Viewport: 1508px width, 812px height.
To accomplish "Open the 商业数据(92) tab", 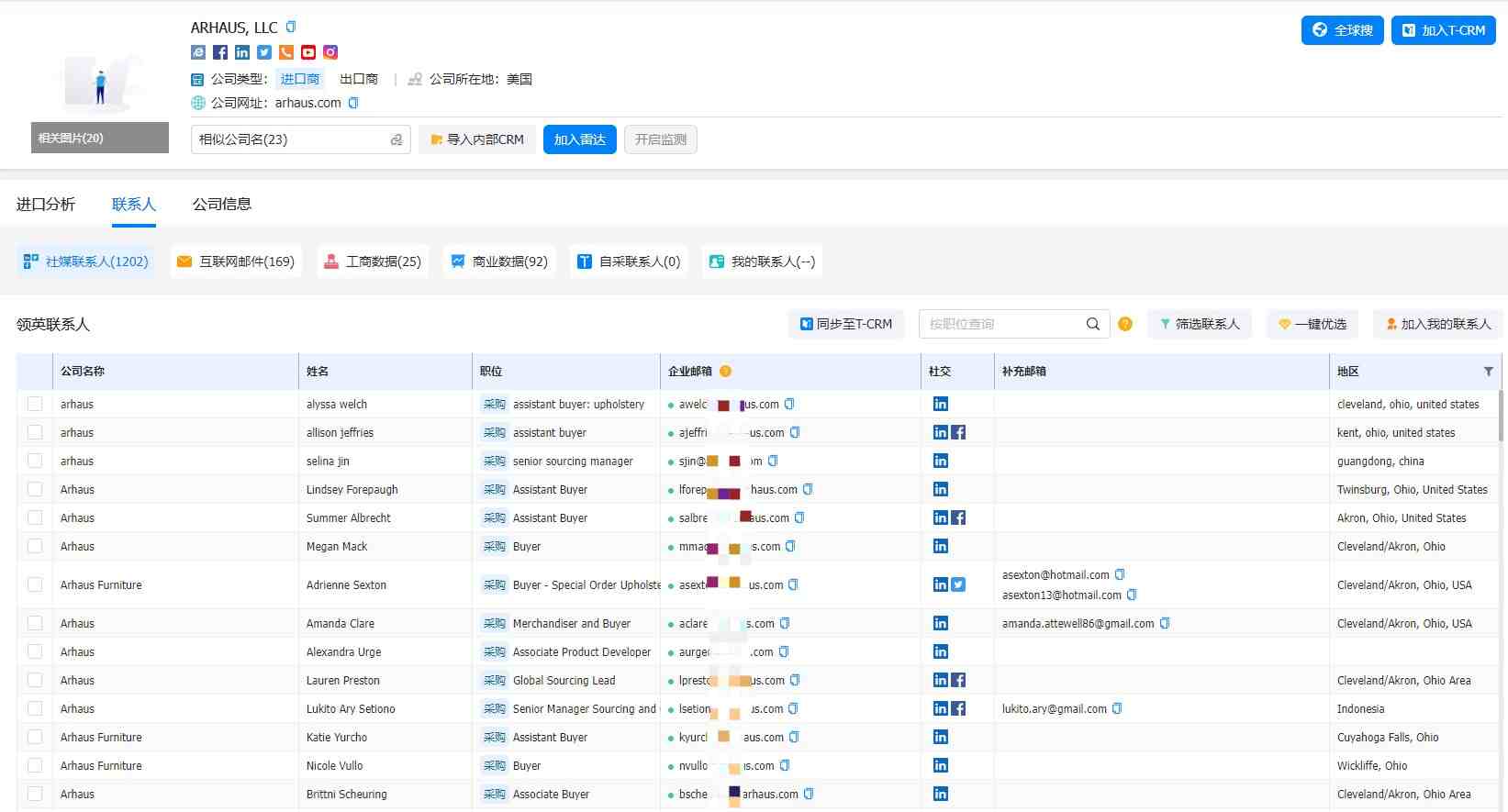I will [x=499, y=261].
